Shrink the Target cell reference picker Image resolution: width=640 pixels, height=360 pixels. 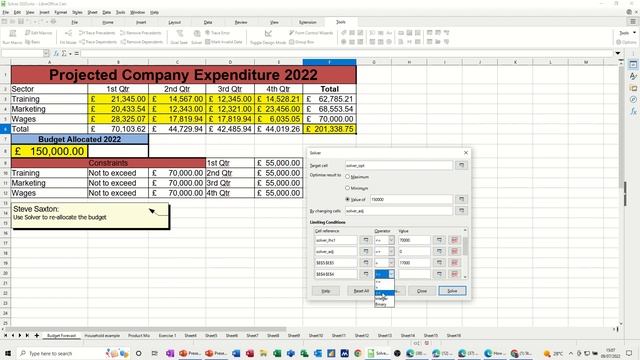coord(461,165)
